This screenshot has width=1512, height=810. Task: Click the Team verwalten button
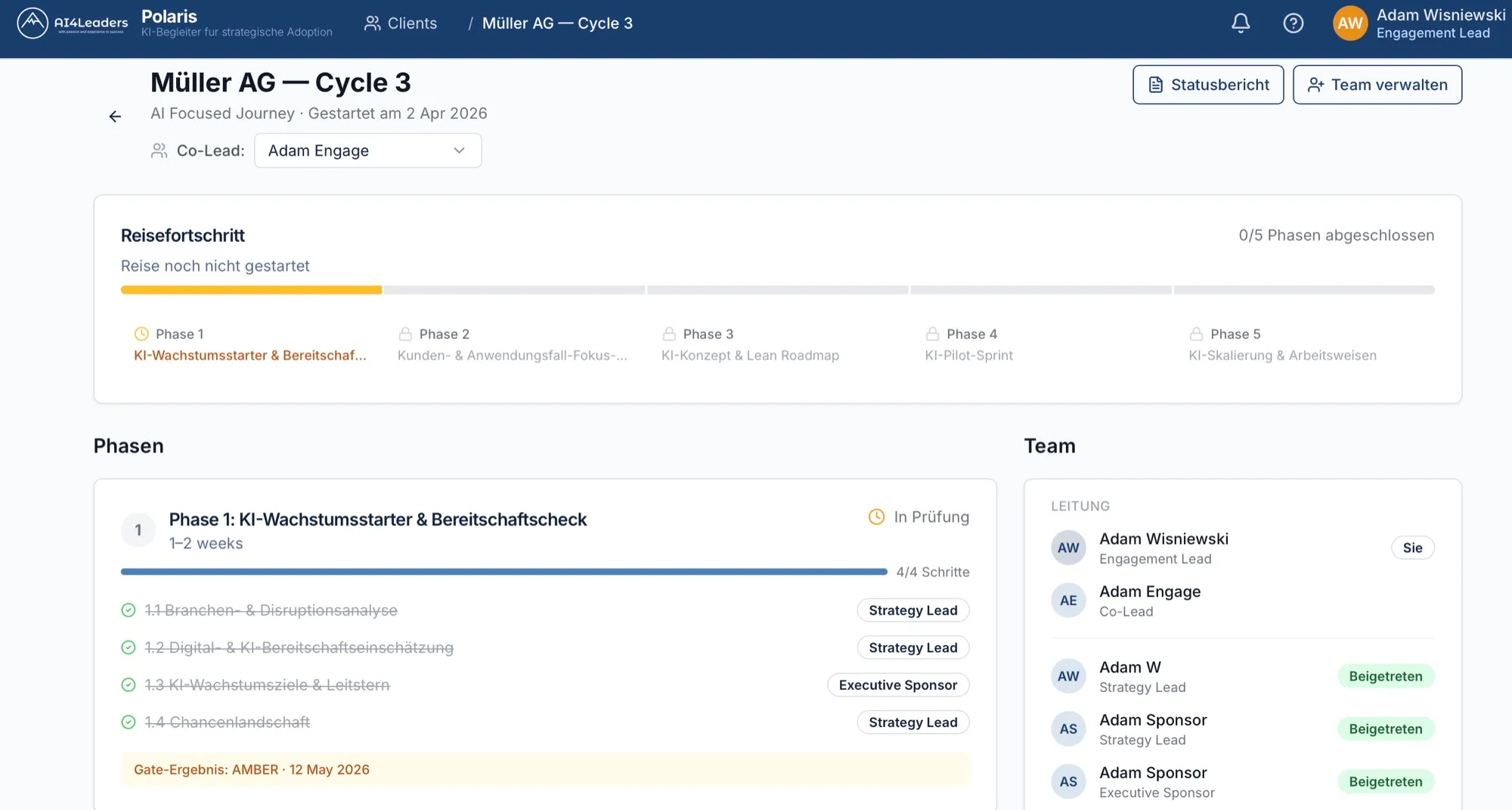point(1377,85)
